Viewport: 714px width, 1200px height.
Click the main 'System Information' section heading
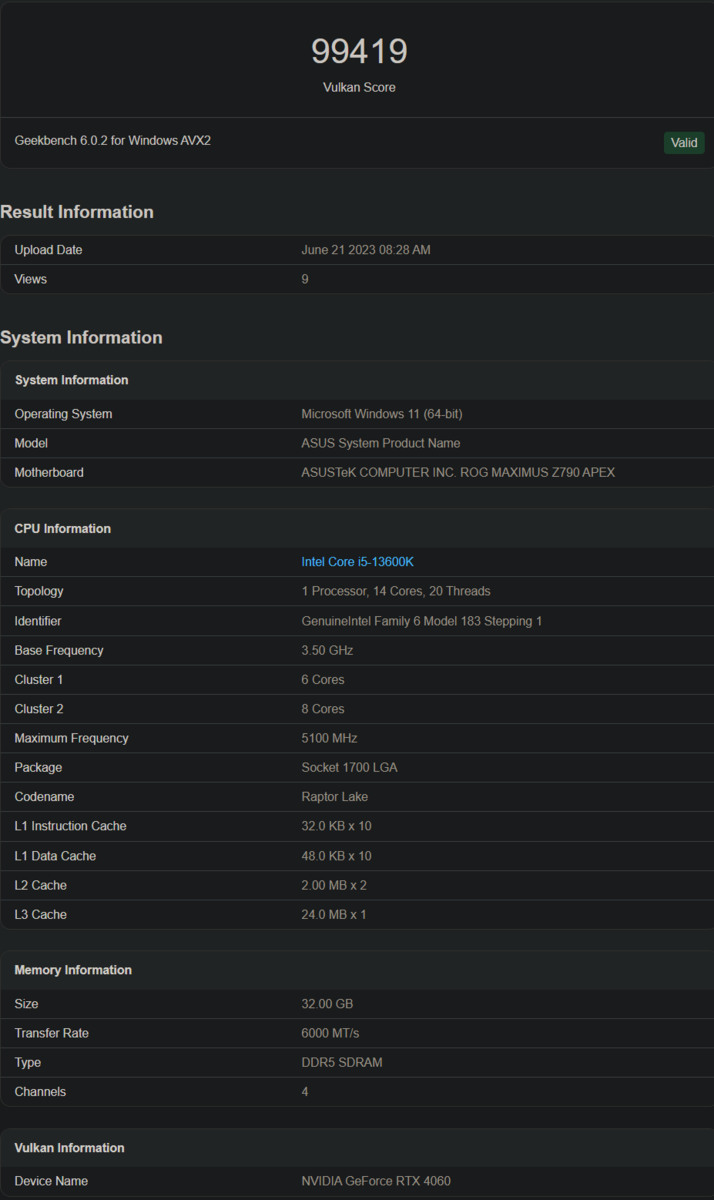(81, 338)
